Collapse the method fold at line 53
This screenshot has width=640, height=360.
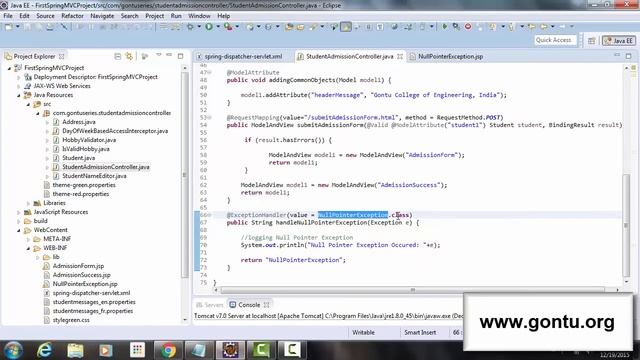210,118
